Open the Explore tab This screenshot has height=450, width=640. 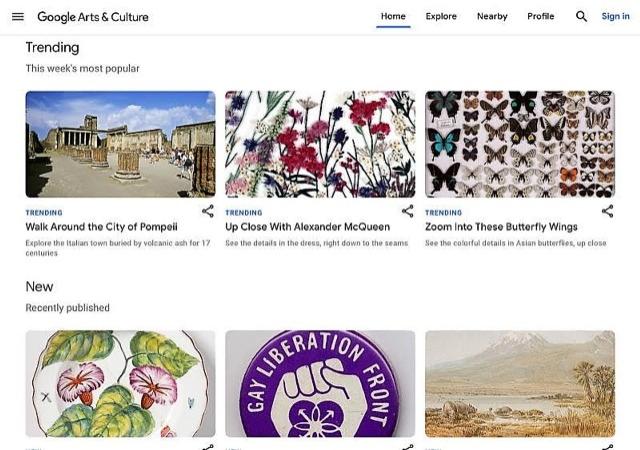coord(441,17)
